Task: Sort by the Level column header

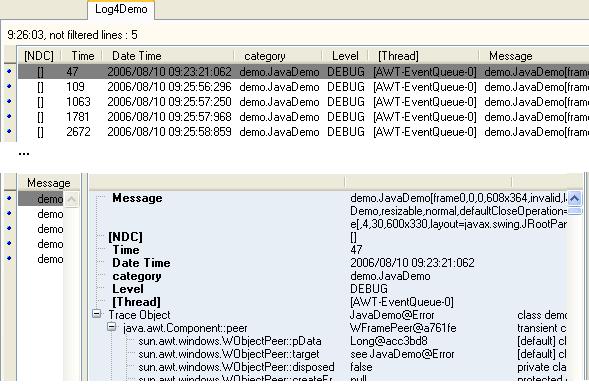Action: (x=345, y=56)
